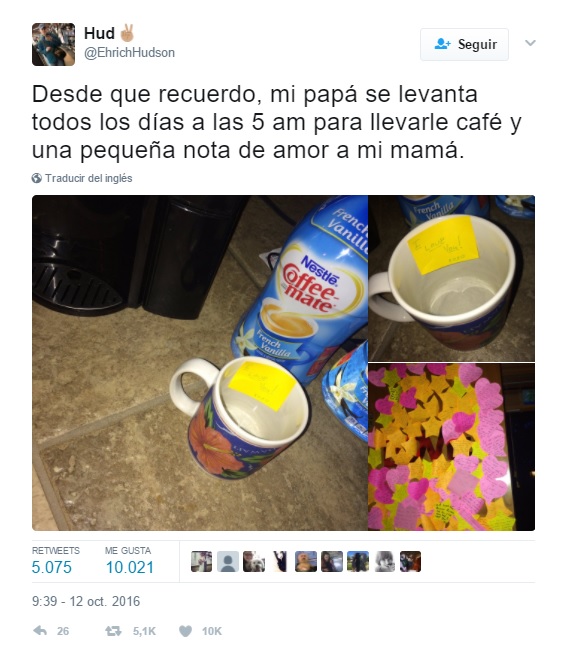Image resolution: width=568 pixels, height=665 pixels.
Task: Open the @EhrichHudson handle link
Action: pyautogui.click(x=129, y=53)
